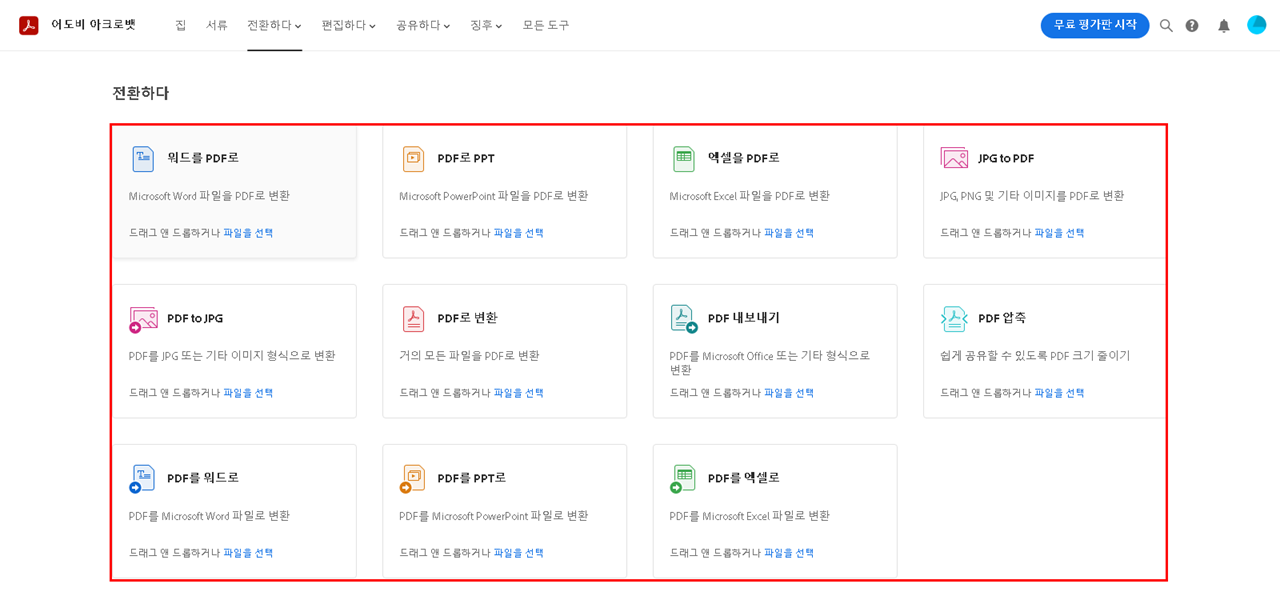The height and width of the screenshot is (604, 1280).
Task: Select the PDF to JPG title
Action: tap(195, 319)
